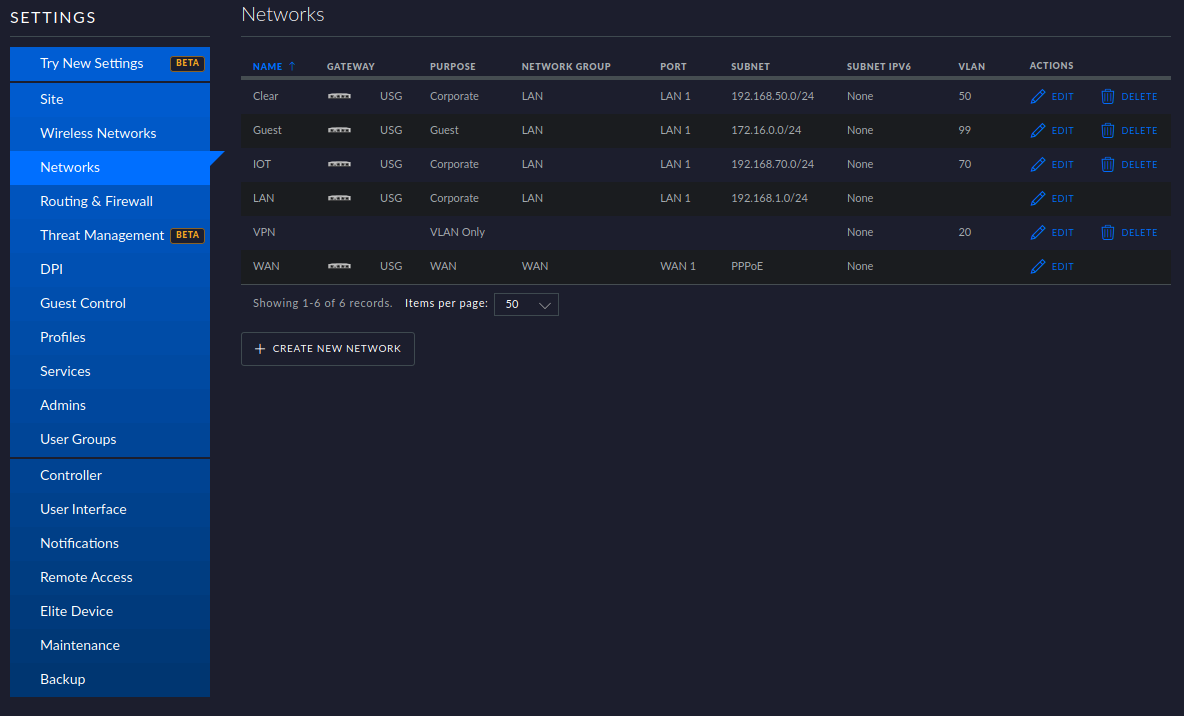
Task: Sort by the Network Group column header
Action: [566, 66]
